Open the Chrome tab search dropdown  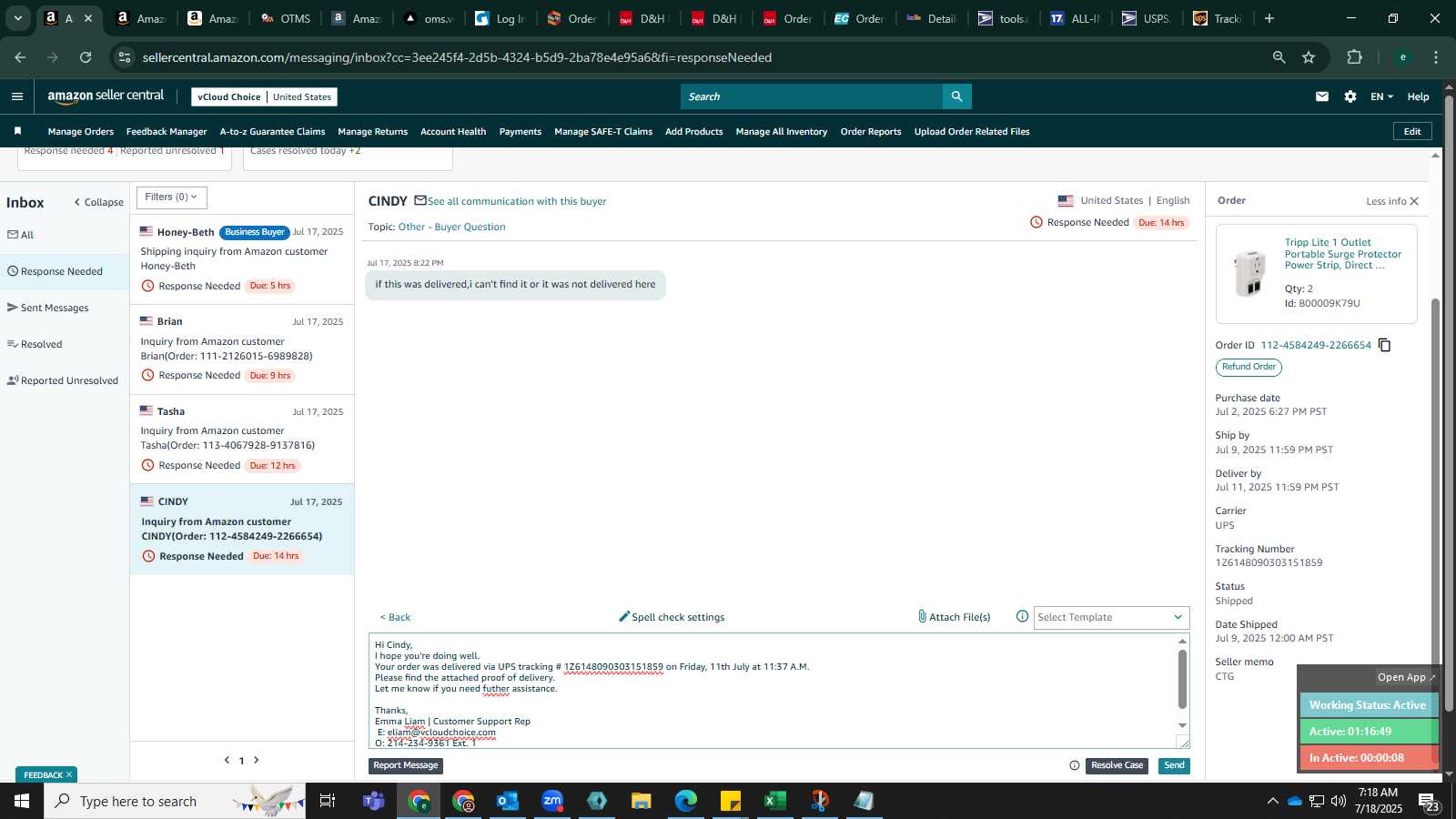17,18
